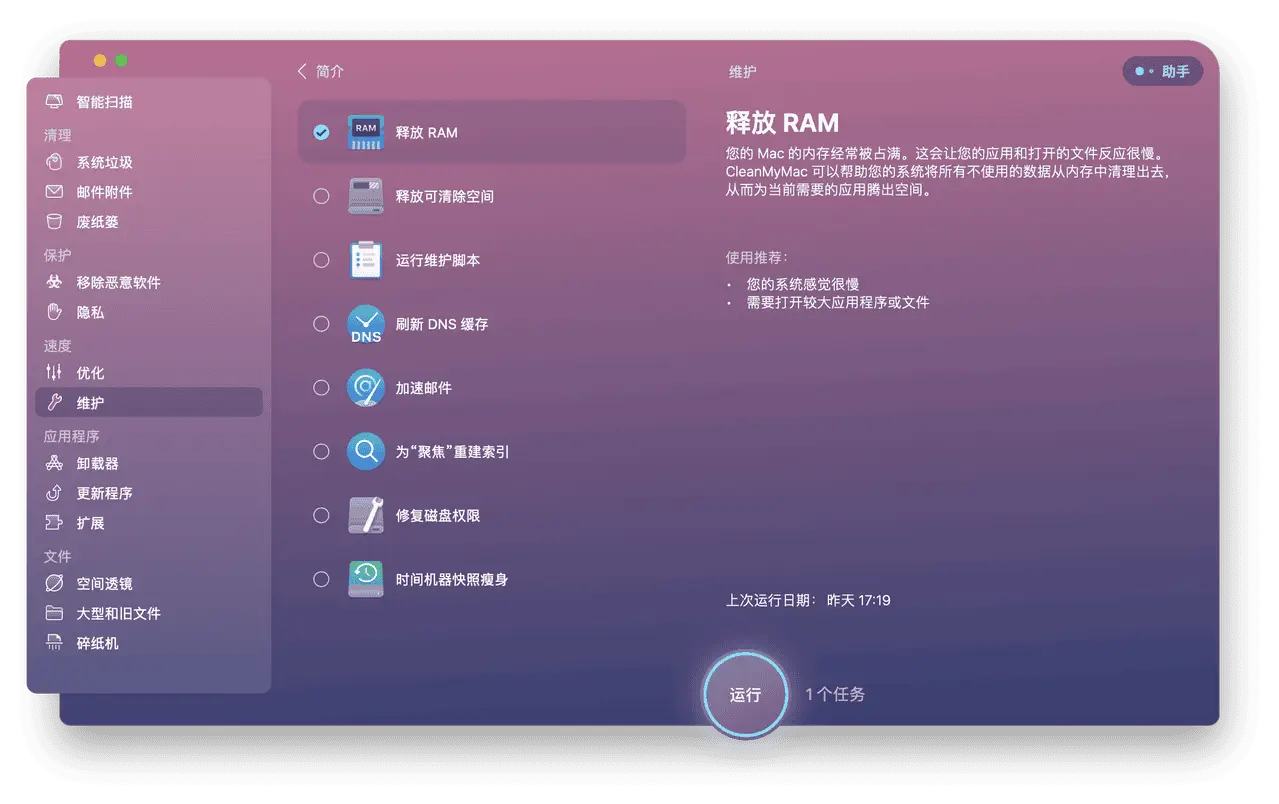This screenshot has height=804, width=1279.
Task: Enable the 运行维护脚本 task
Action: click(x=321, y=259)
